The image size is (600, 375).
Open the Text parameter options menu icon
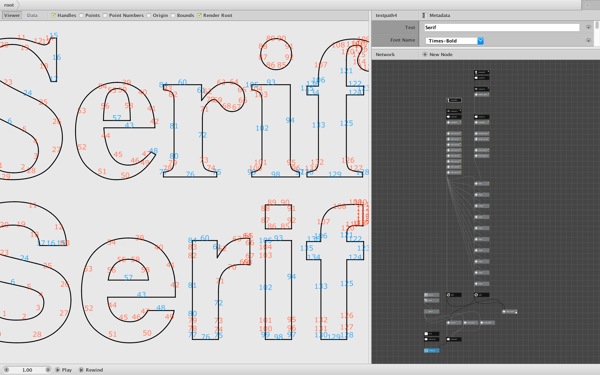pyautogui.click(x=588, y=28)
